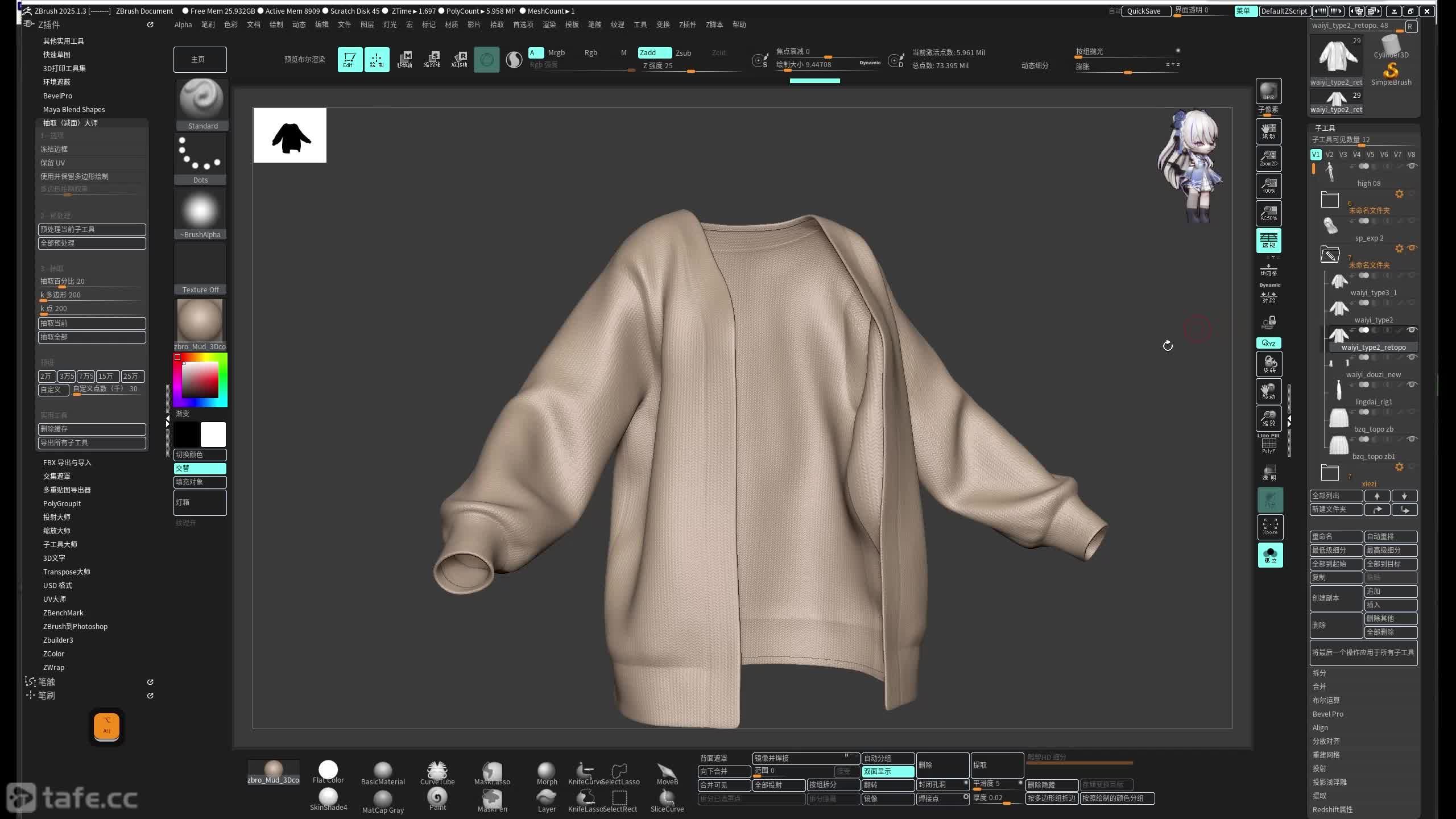1456x819 pixels.
Task: Click the Zoom2D icon
Action: click(x=1268, y=159)
